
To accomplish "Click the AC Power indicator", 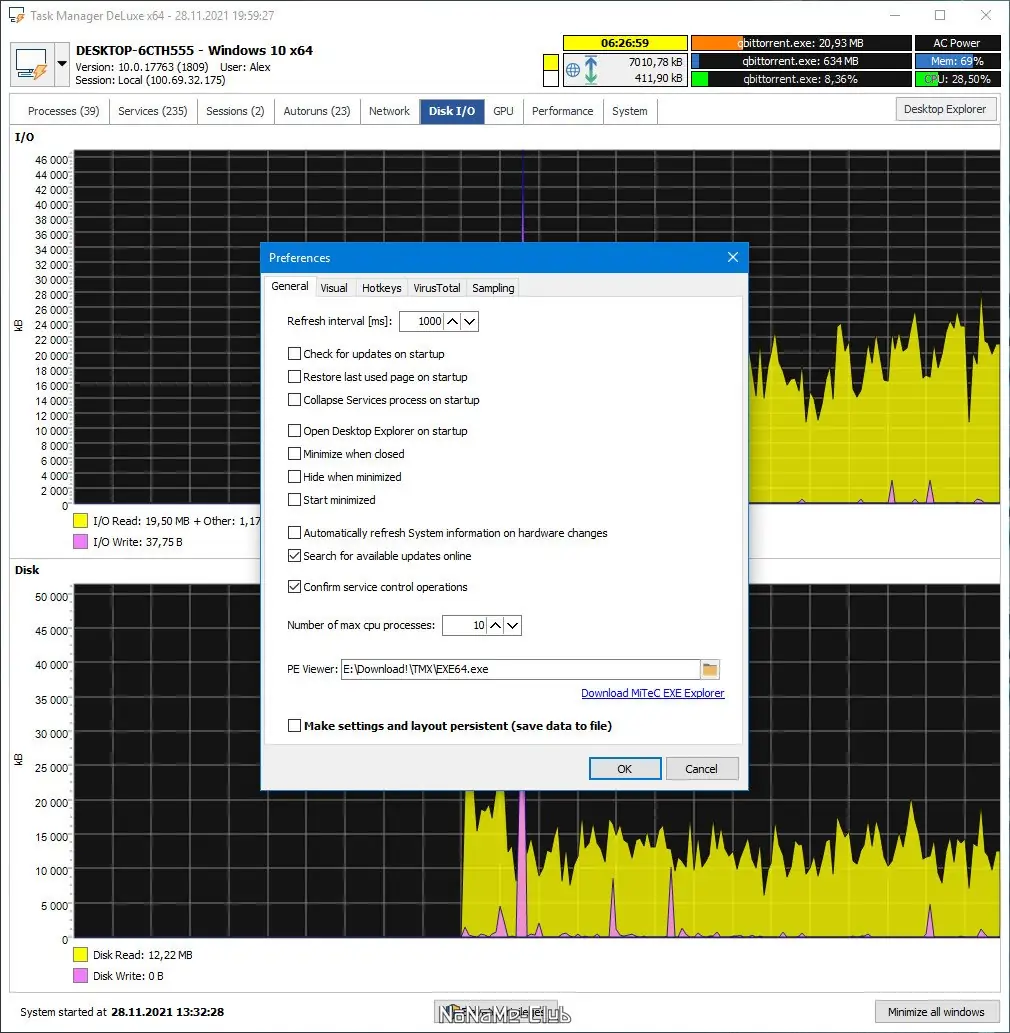I will click(957, 43).
